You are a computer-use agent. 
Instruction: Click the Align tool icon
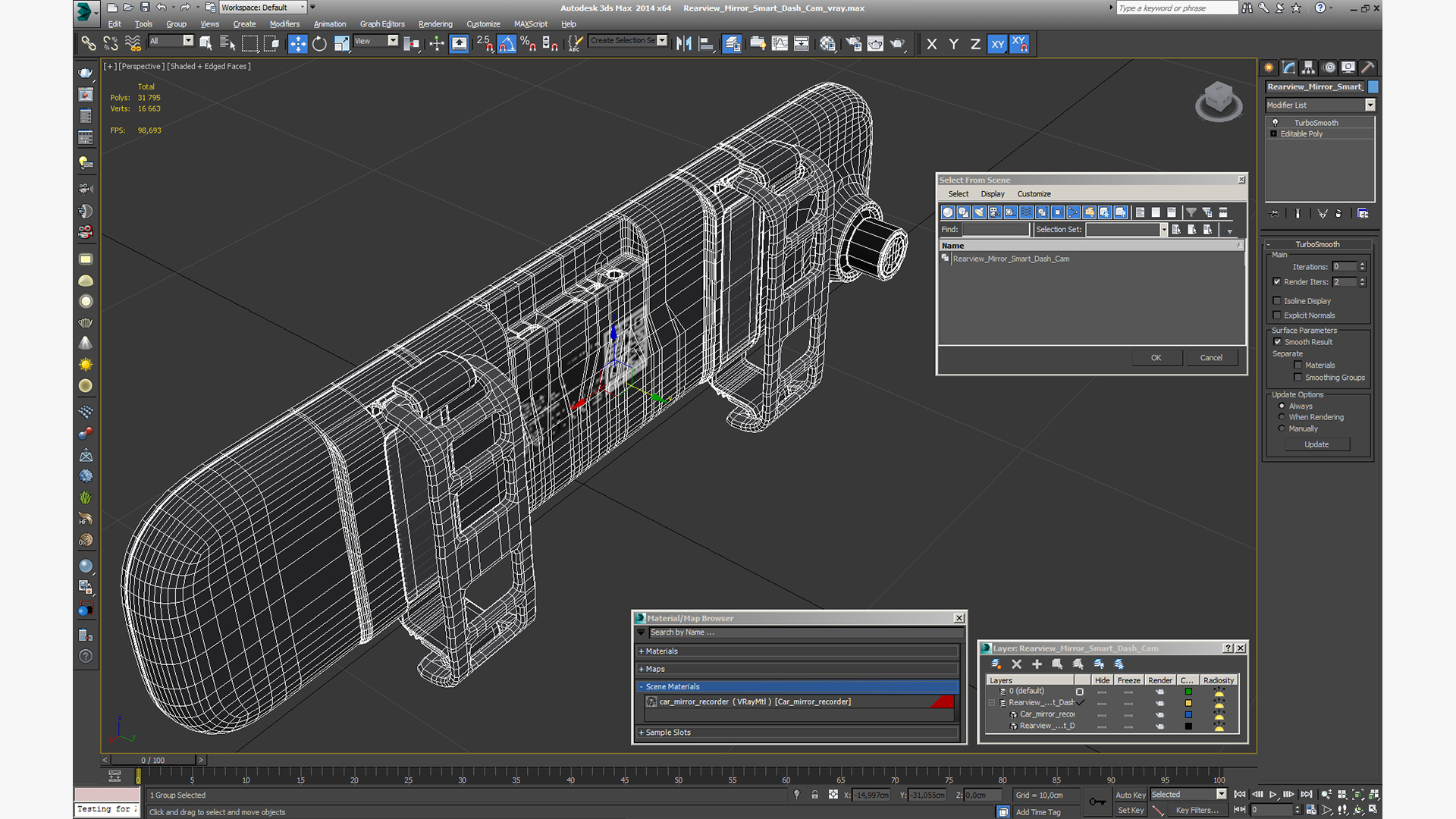pyautogui.click(x=706, y=44)
